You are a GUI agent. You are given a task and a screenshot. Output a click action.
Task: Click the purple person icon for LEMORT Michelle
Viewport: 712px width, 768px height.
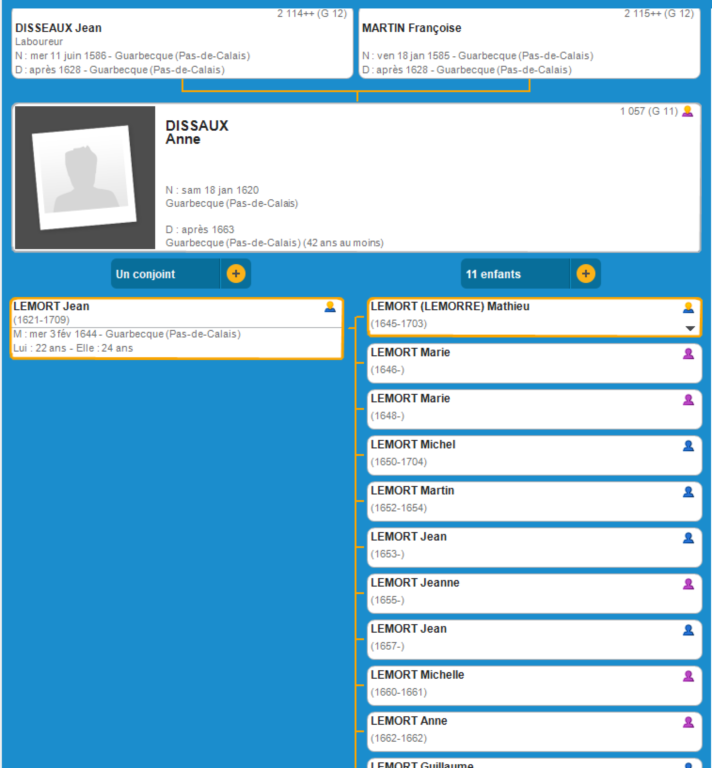(688, 676)
